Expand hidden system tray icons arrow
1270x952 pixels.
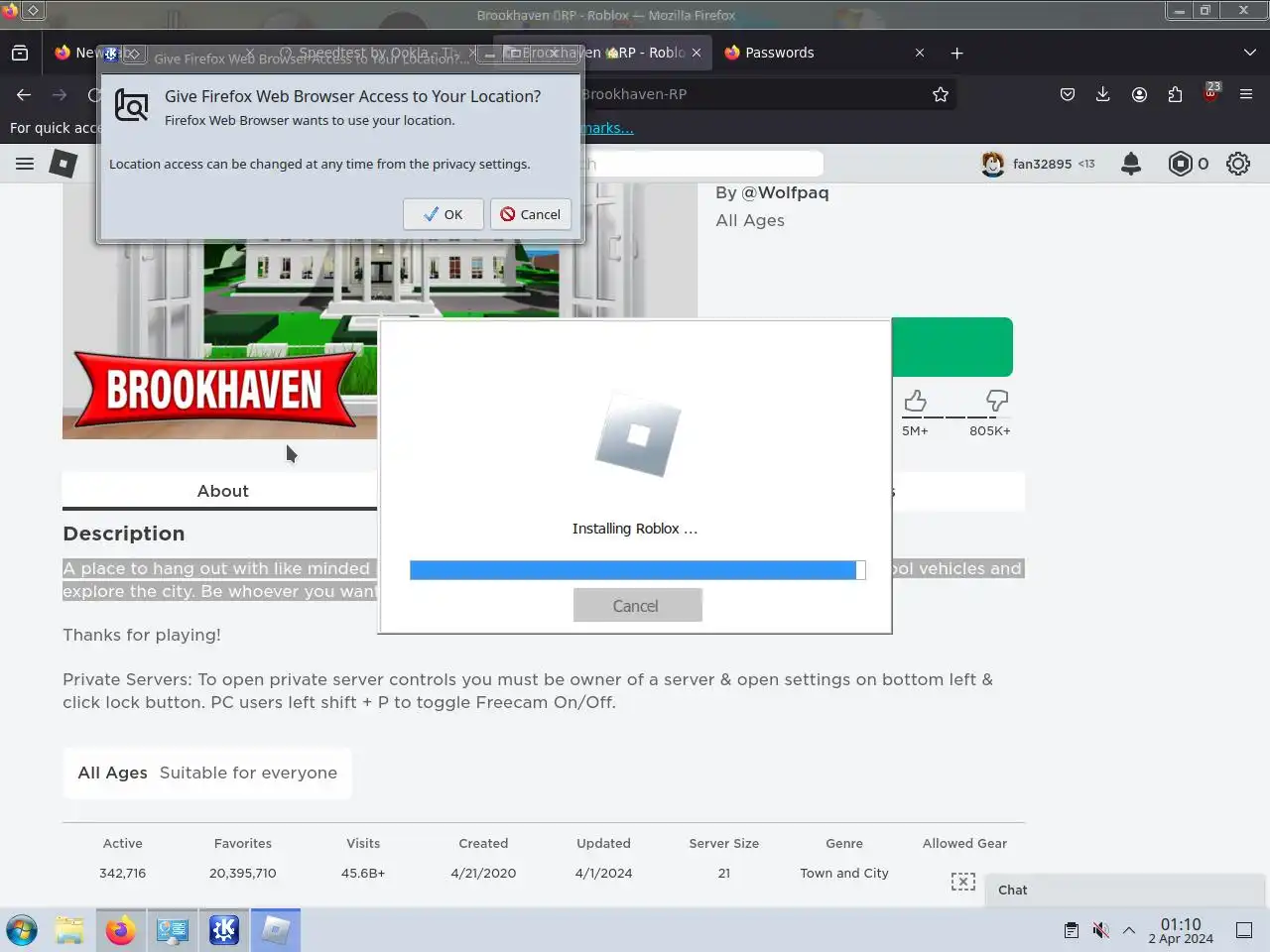coord(1129,930)
